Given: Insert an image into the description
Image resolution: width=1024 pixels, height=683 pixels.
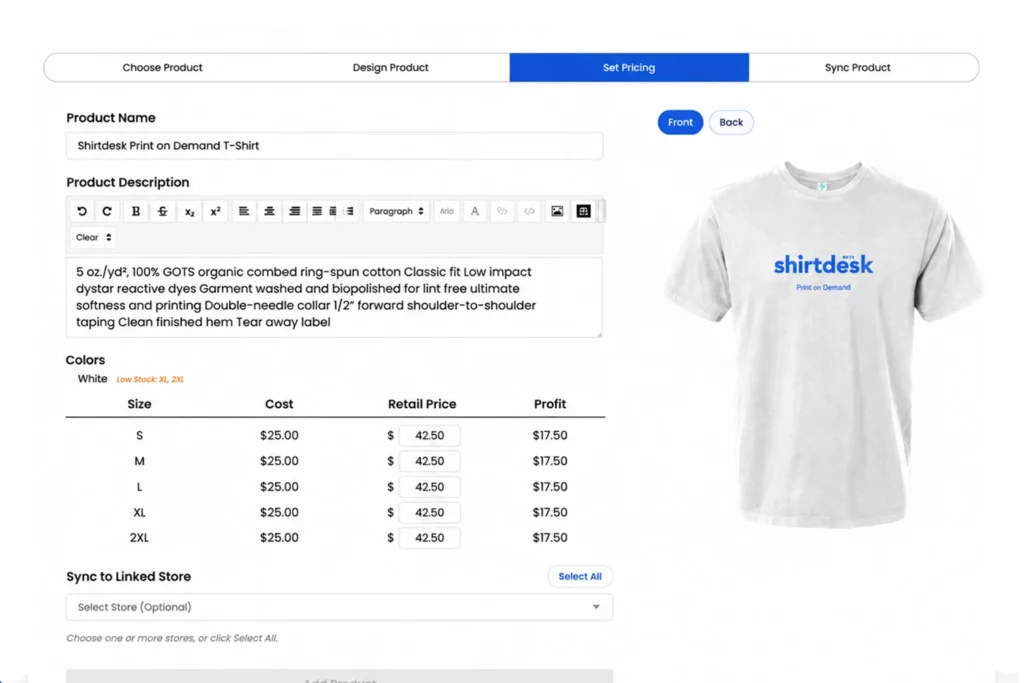Looking at the screenshot, I should coord(557,211).
